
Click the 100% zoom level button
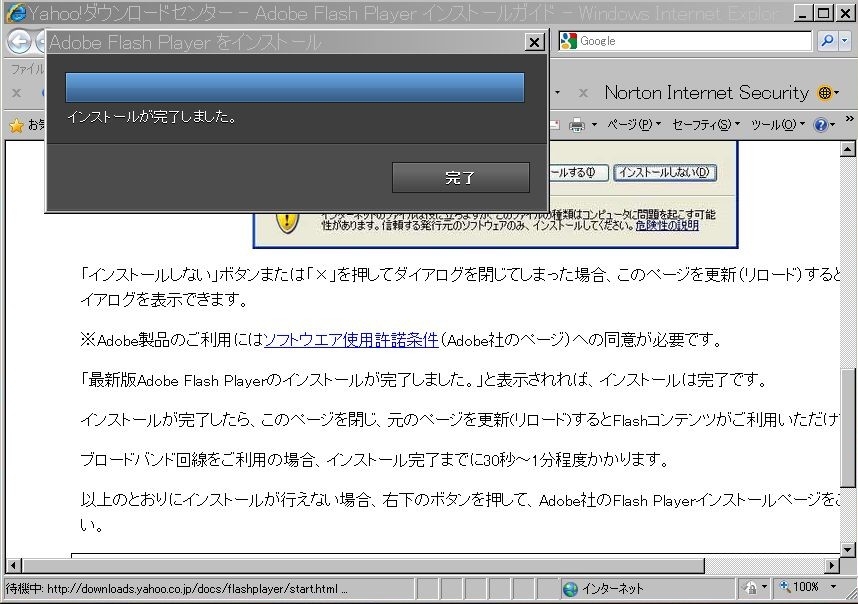(799, 587)
